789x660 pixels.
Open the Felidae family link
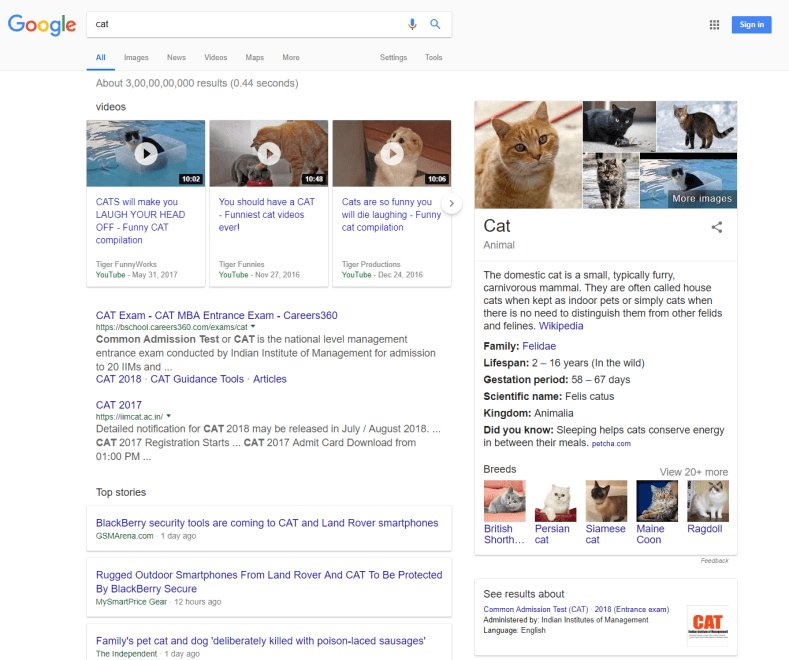point(539,346)
